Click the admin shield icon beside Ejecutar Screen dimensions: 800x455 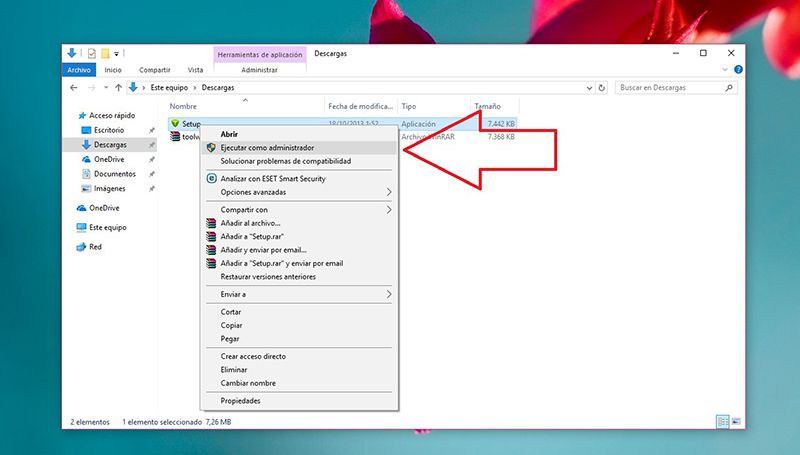point(211,147)
